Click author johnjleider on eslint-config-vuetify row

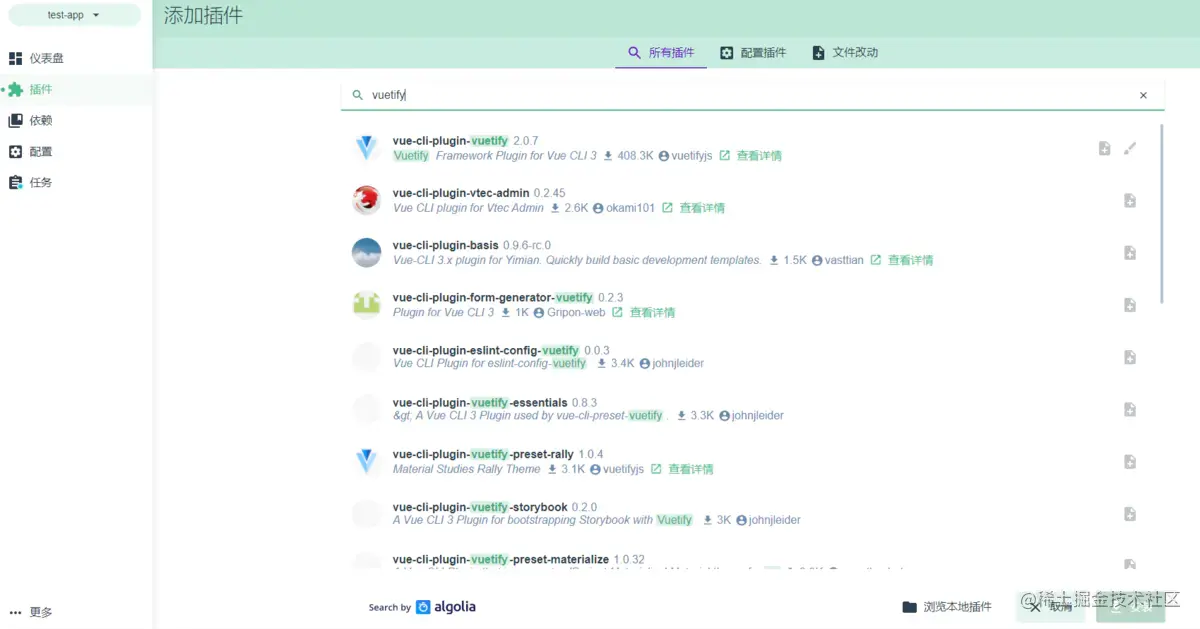click(x=671, y=364)
